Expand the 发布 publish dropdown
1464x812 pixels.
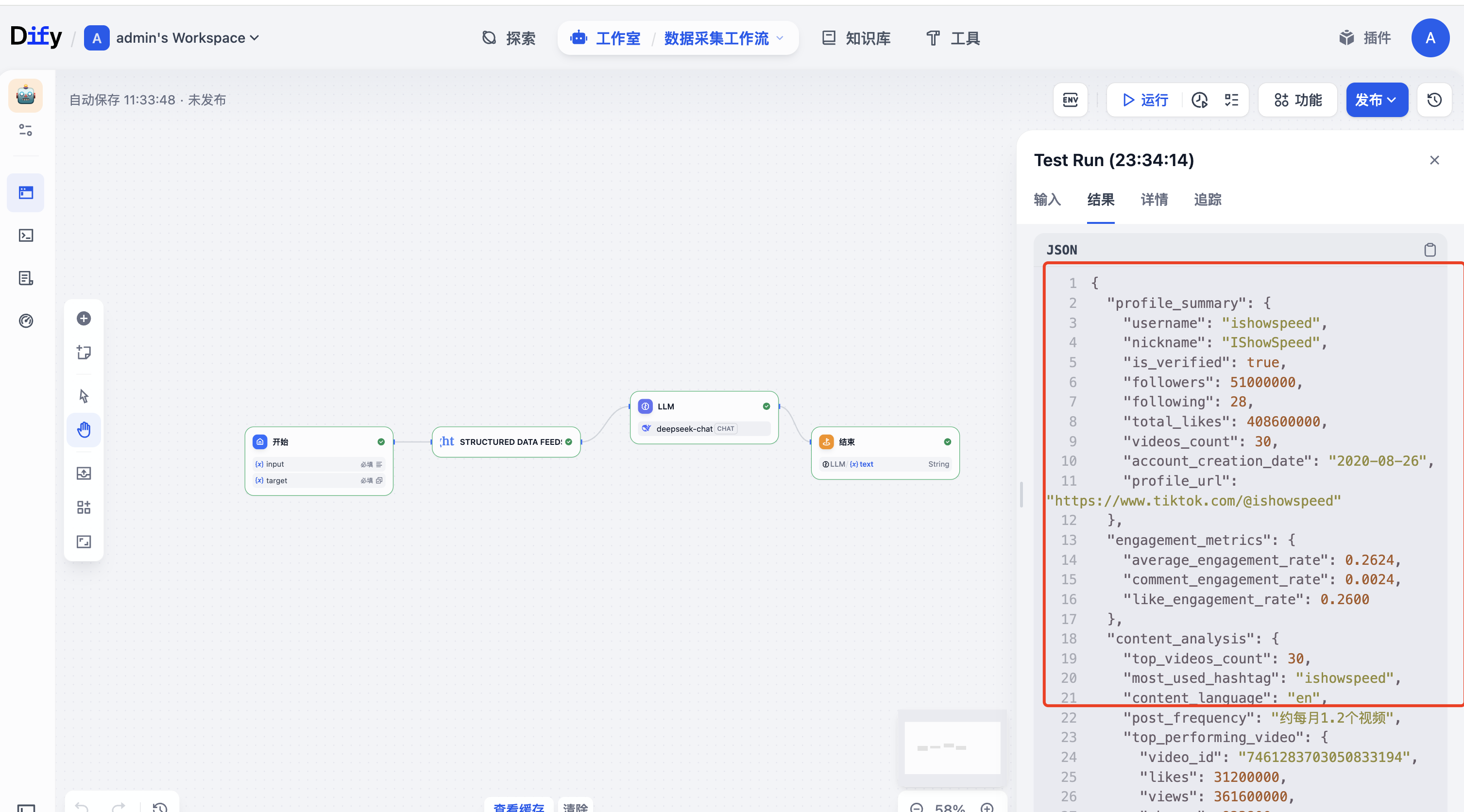pos(1376,100)
